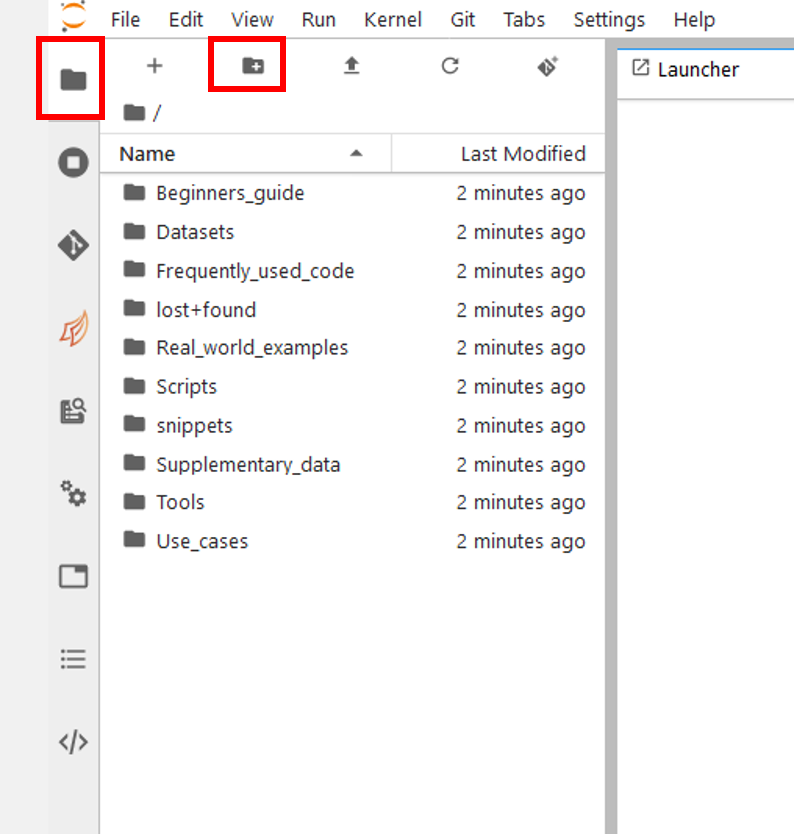Open the Kernel menu
Viewport: 794px width, 834px height.
click(393, 20)
